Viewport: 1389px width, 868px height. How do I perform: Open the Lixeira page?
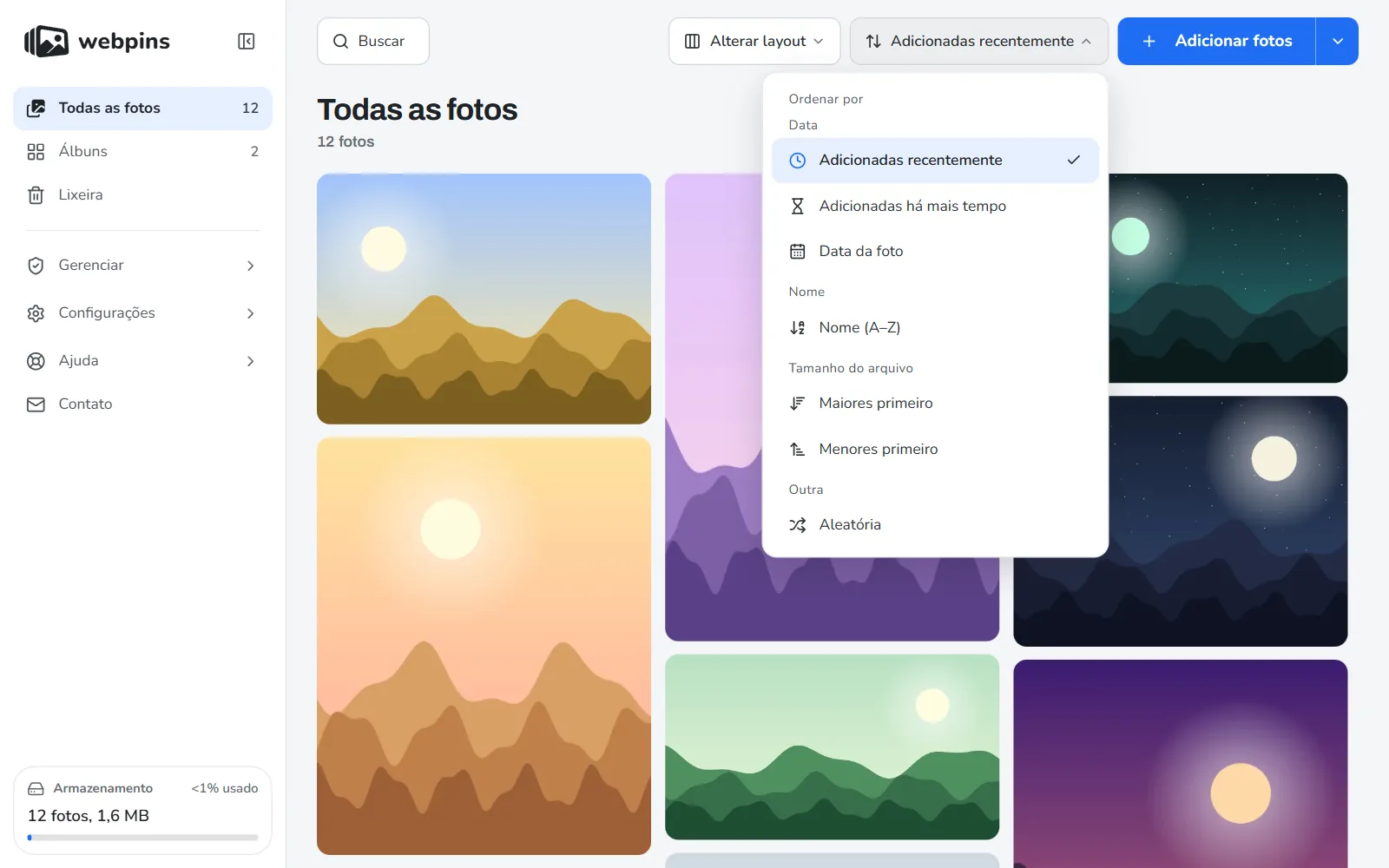point(142,195)
